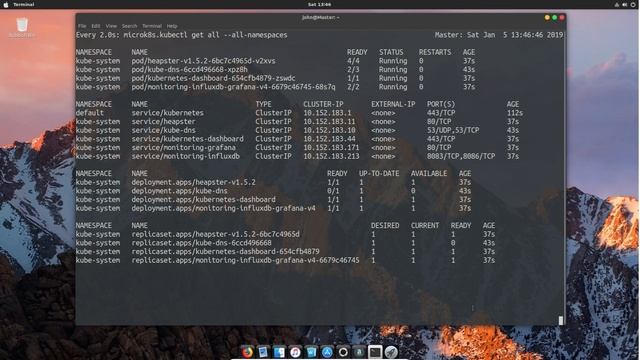
Task: Launch the Mail stamp icon in dock
Action: [263, 352]
